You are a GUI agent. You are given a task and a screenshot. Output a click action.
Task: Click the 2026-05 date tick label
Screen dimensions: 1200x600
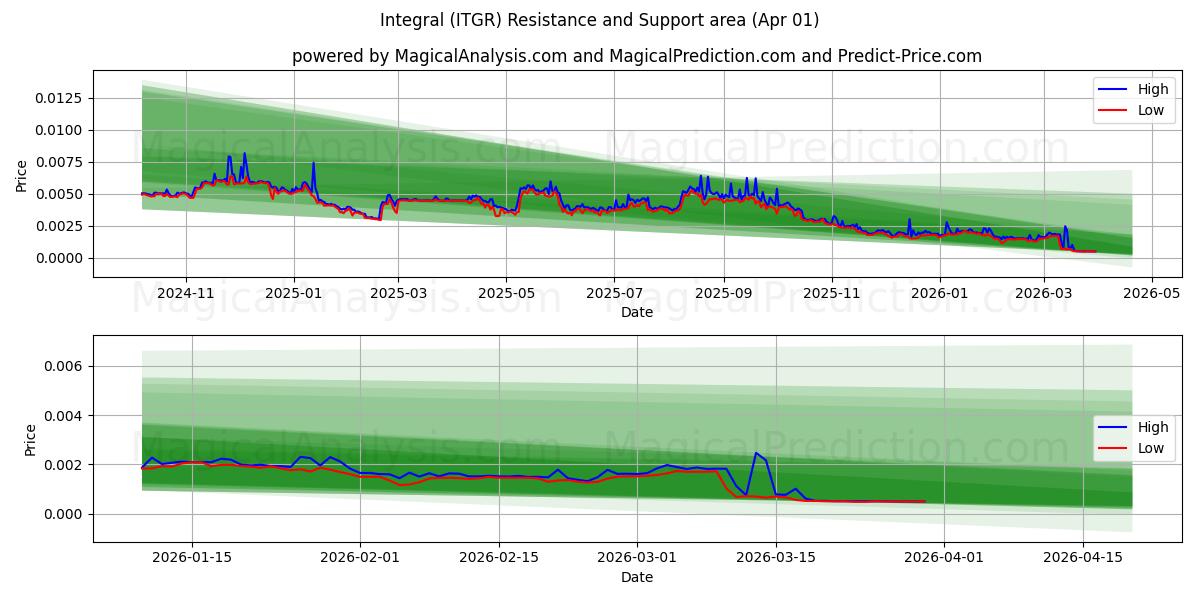(x=1152, y=293)
